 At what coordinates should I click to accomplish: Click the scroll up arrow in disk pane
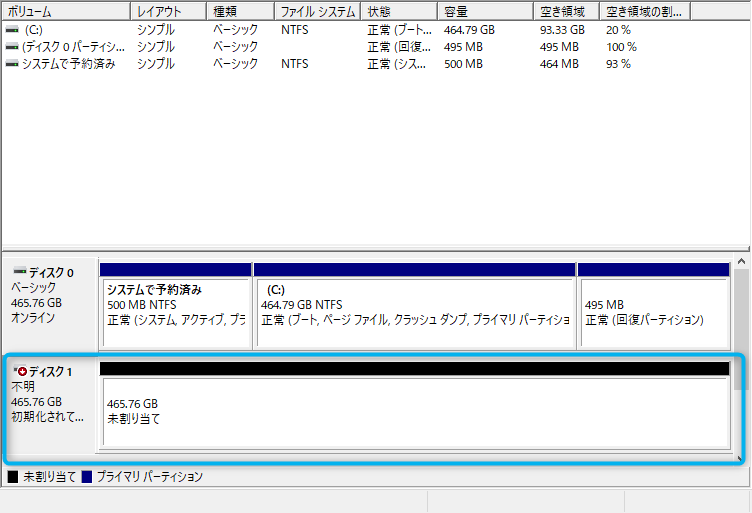coord(741,261)
